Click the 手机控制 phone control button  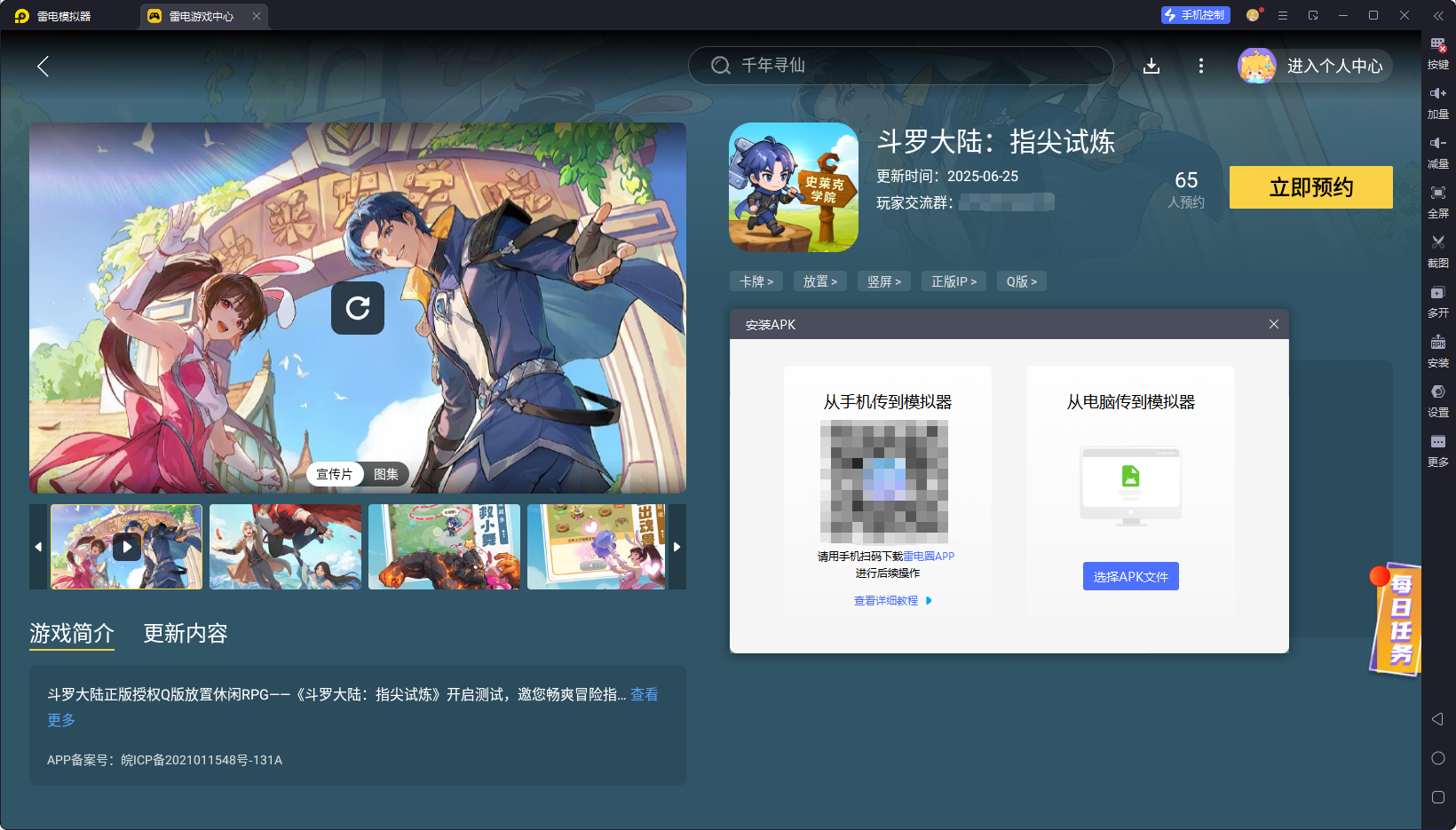click(x=1195, y=15)
